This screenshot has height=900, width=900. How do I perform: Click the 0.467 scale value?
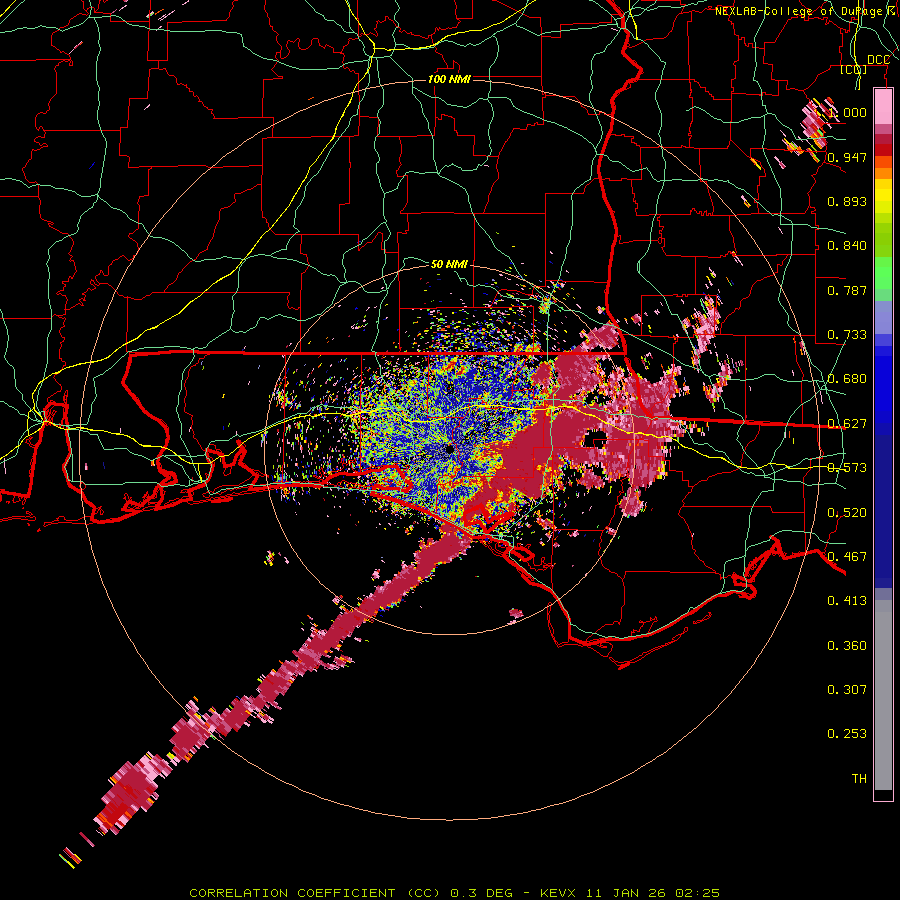[x=847, y=557]
